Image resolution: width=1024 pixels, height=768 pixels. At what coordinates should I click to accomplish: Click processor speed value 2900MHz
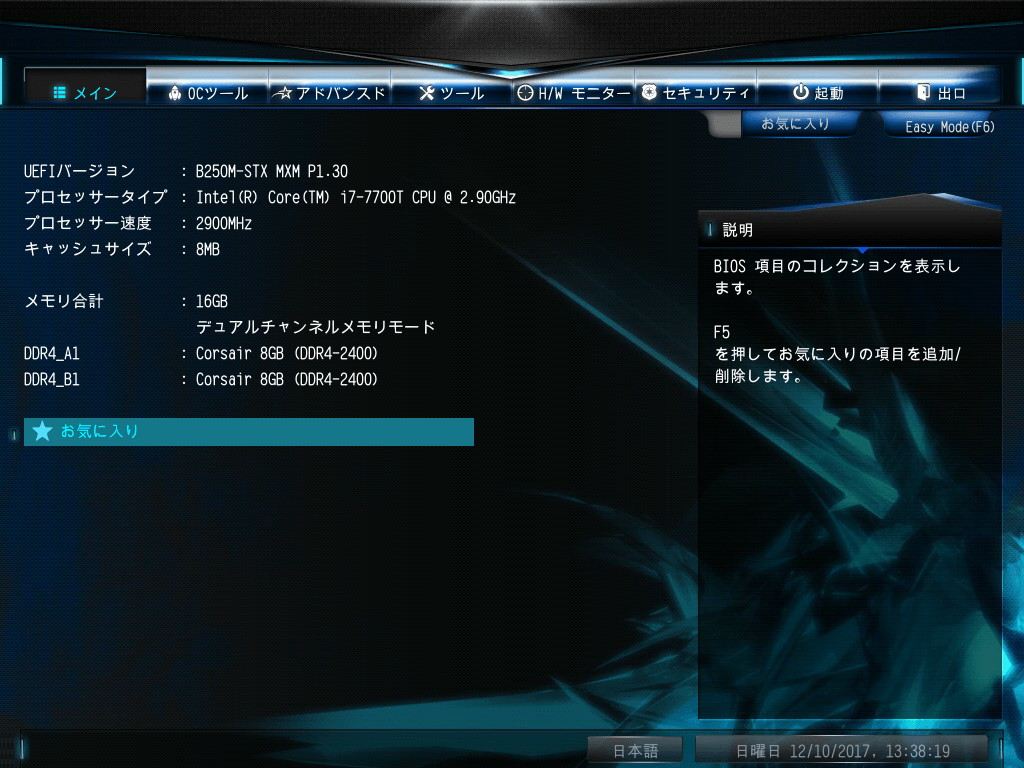223,223
